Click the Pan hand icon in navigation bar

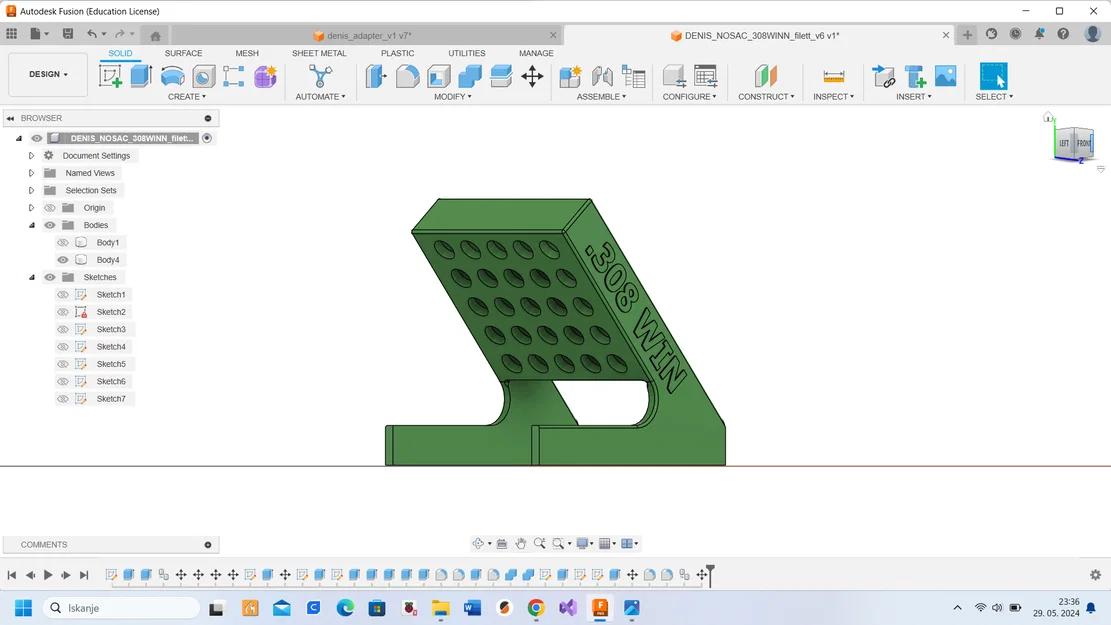pos(521,544)
